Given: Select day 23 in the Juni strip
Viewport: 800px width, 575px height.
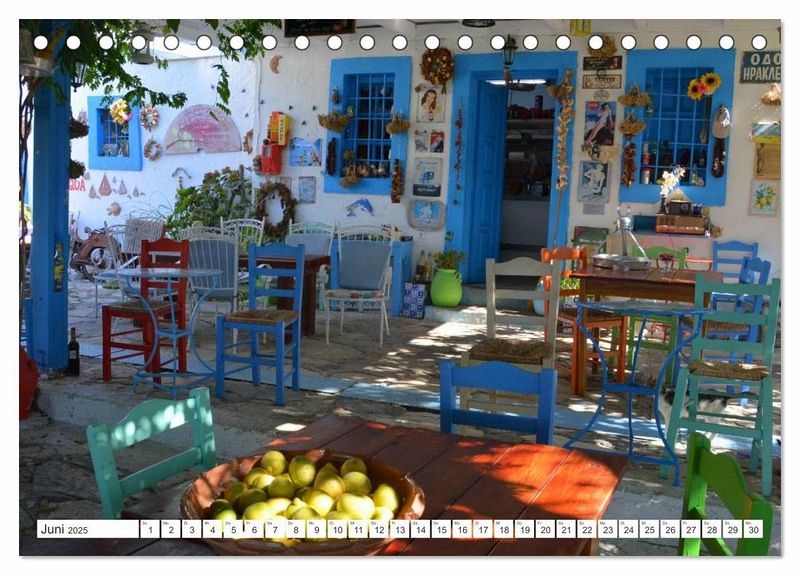Looking at the screenshot, I should (608, 529).
